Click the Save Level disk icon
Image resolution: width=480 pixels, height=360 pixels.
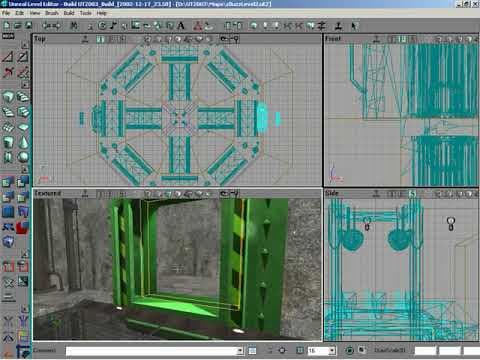tap(29, 26)
